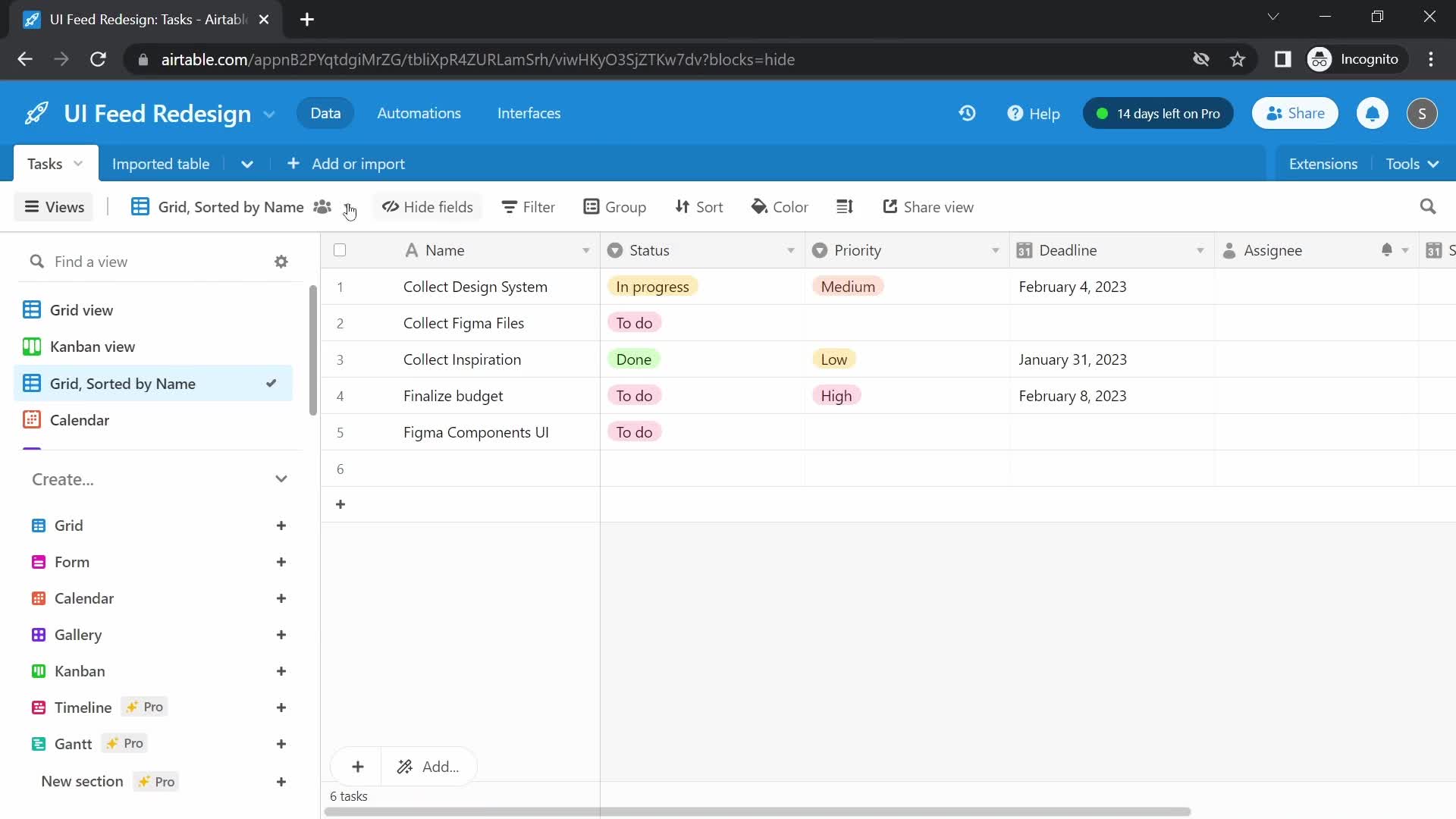
Task: Expand the Imported table dropdown
Action: pyautogui.click(x=247, y=163)
